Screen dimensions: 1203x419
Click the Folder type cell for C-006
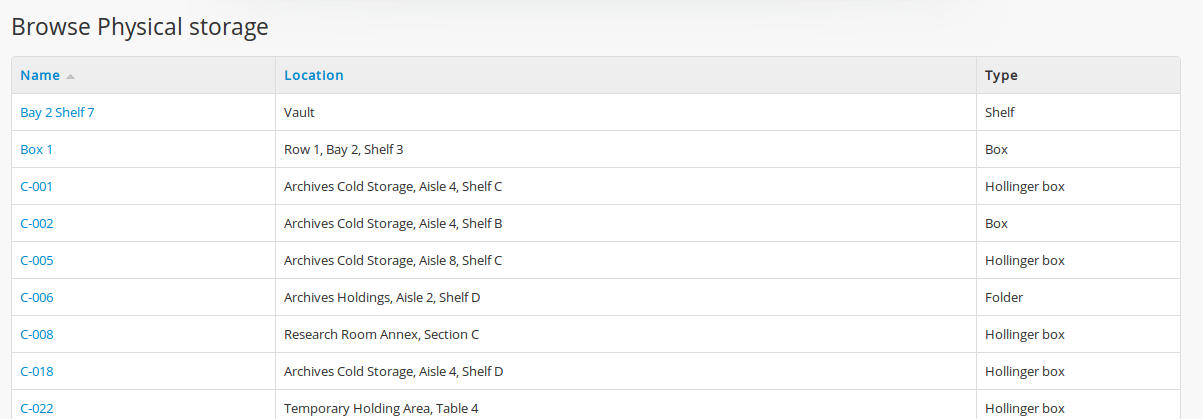click(x=1004, y=297)
